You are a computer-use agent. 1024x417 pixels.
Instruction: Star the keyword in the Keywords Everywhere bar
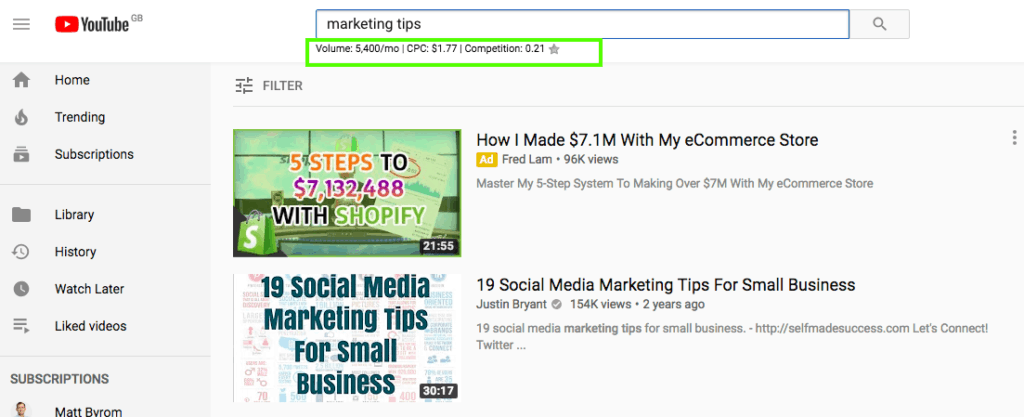[554, 49]
